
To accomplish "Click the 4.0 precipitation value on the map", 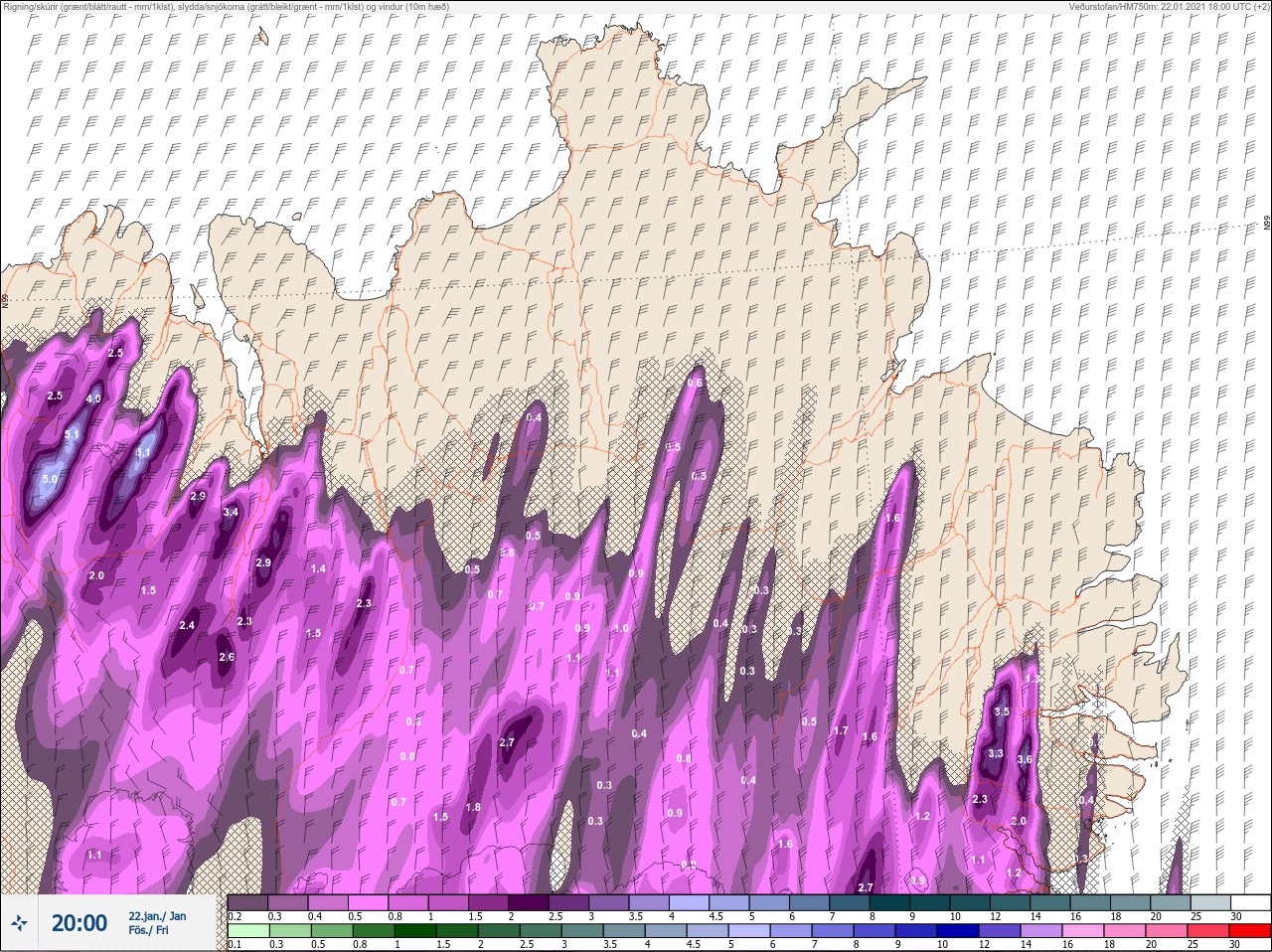I will coord(94,398).
